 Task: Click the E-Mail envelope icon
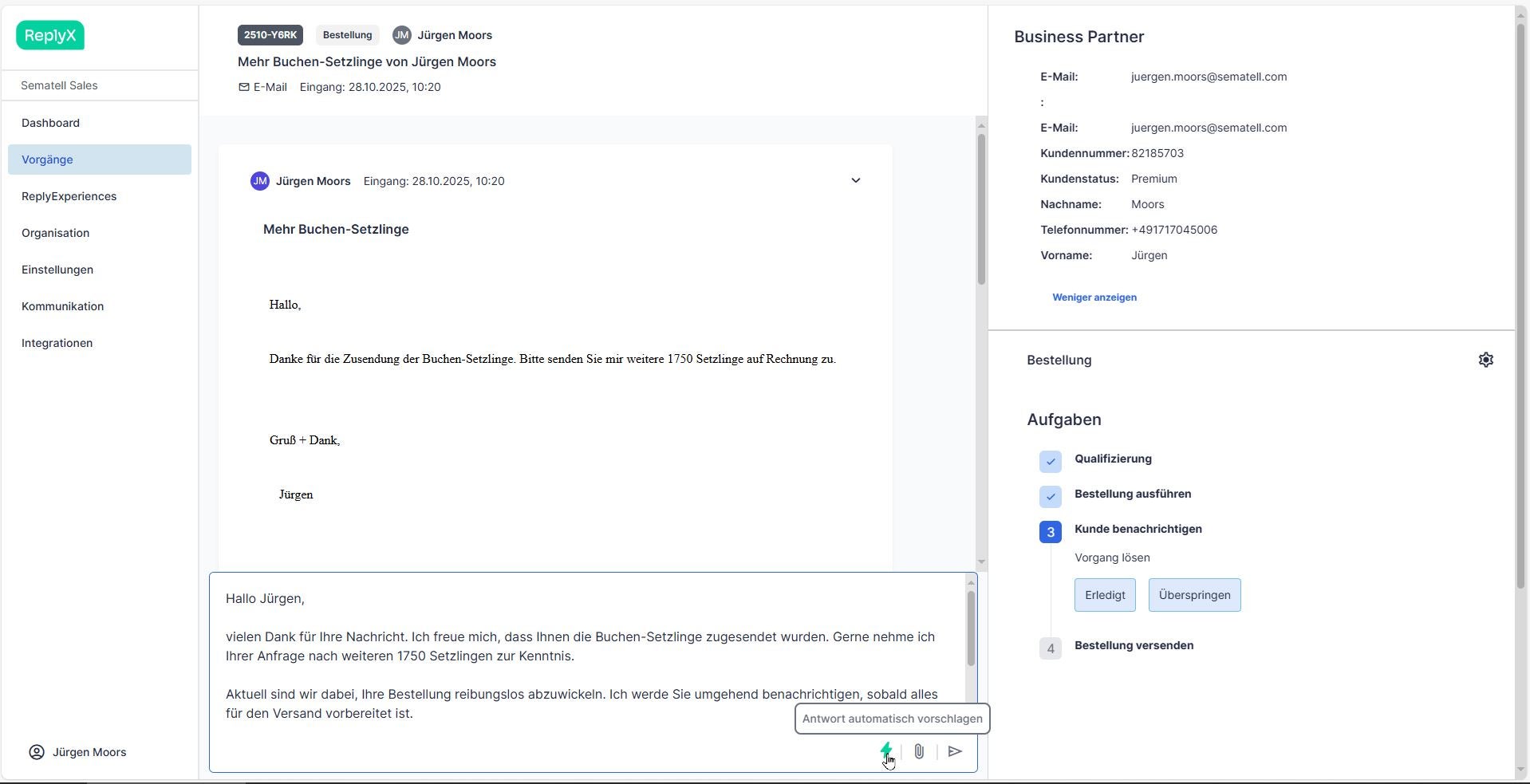click(244, 87)
